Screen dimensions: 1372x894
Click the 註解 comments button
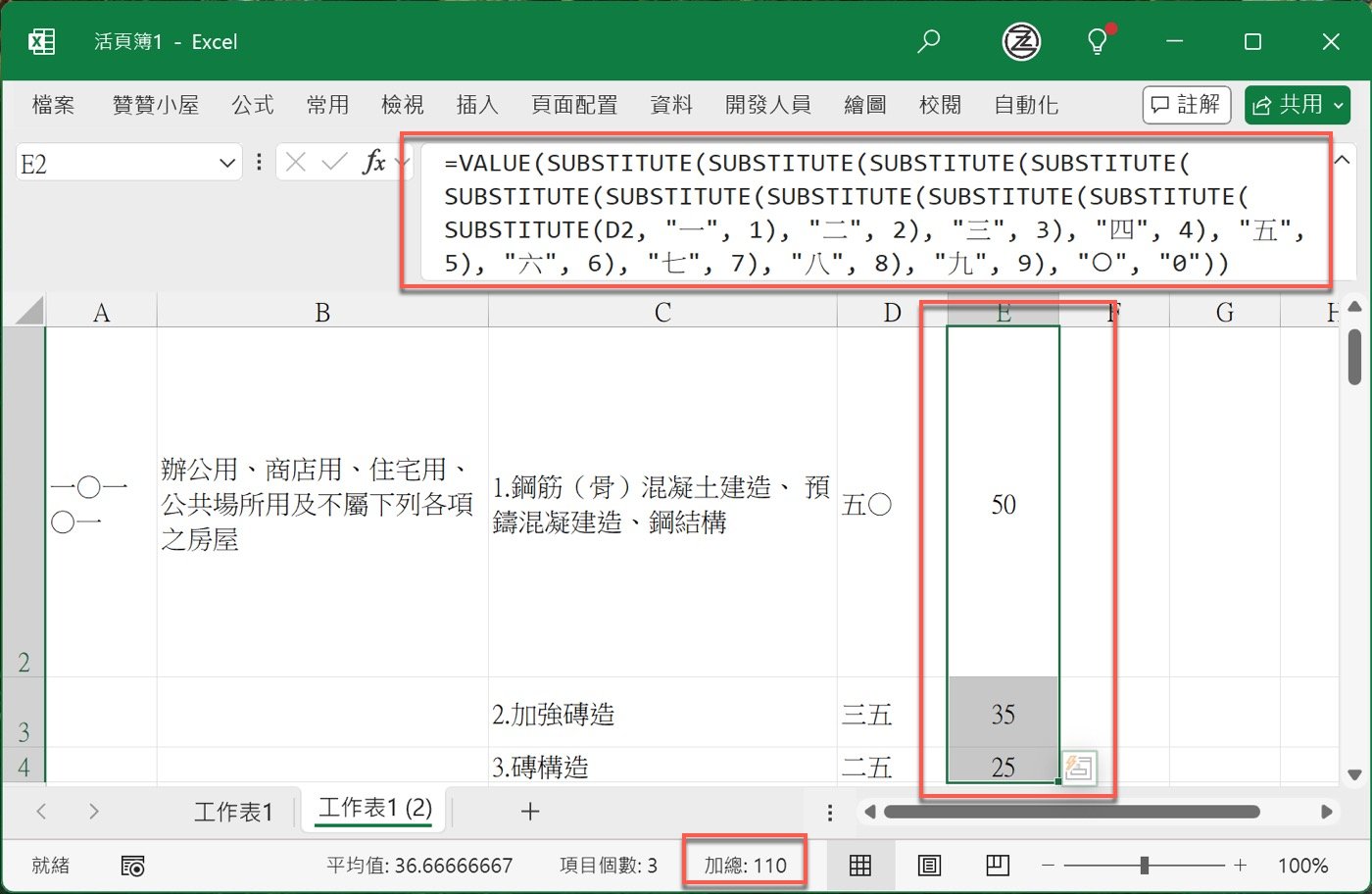pyautogui.click(x=1186, y=105)
